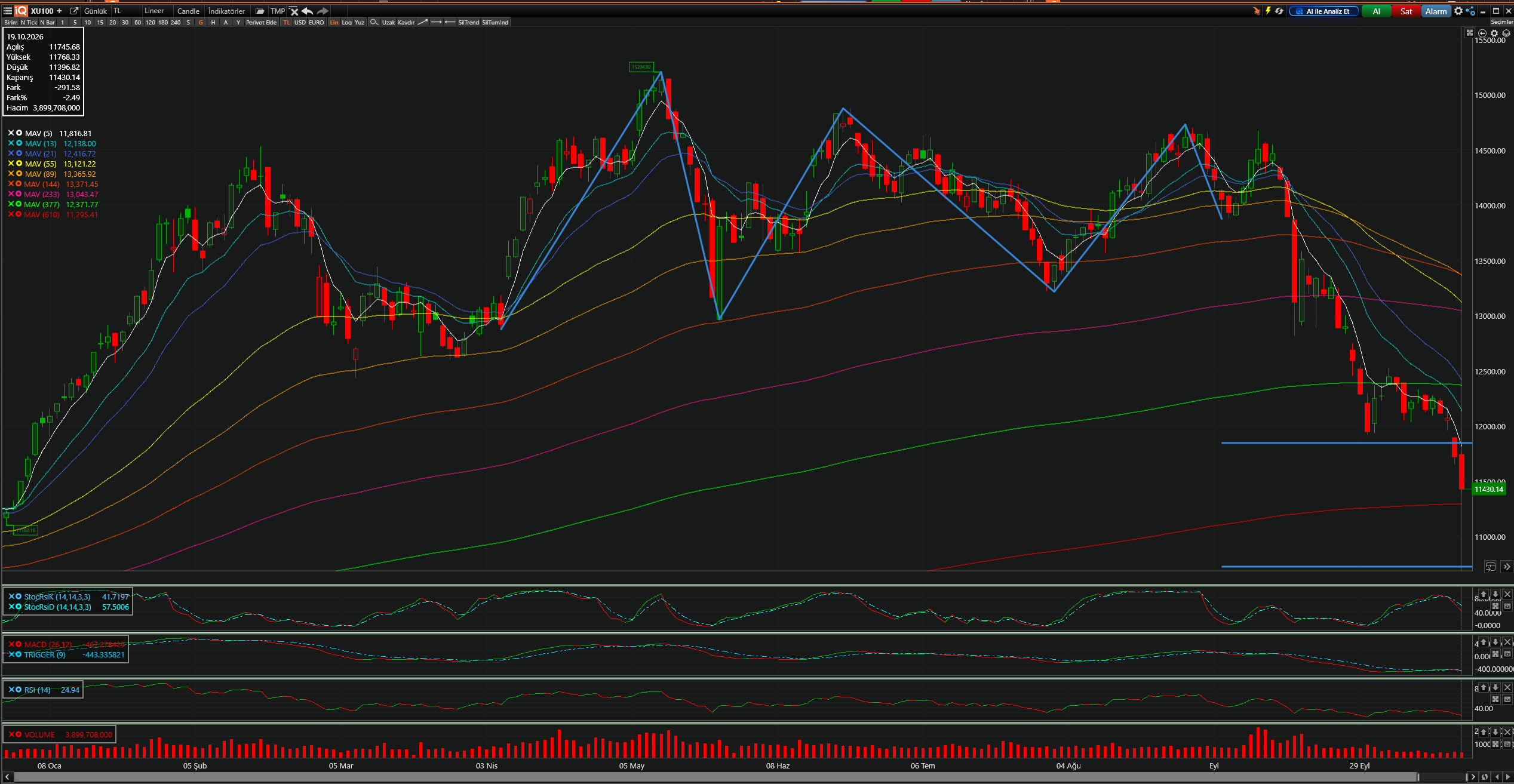Remove the MAV (610) indicator
Viewport: 1514px width, 784px height.
click(11, 214)
